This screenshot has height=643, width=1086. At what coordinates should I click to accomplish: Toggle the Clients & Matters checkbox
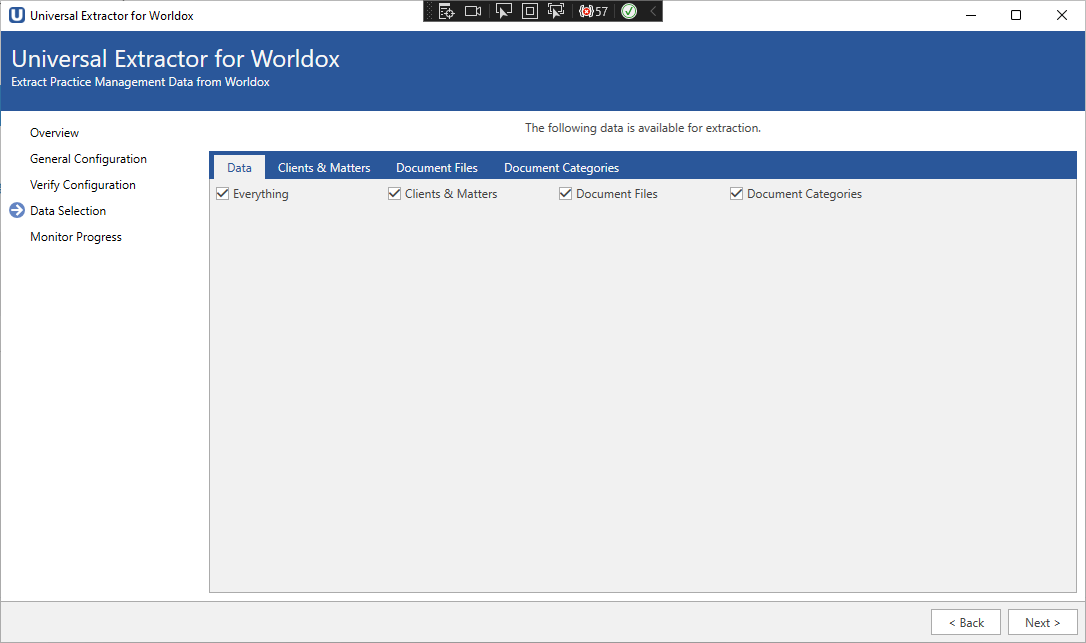pos(394,193)
